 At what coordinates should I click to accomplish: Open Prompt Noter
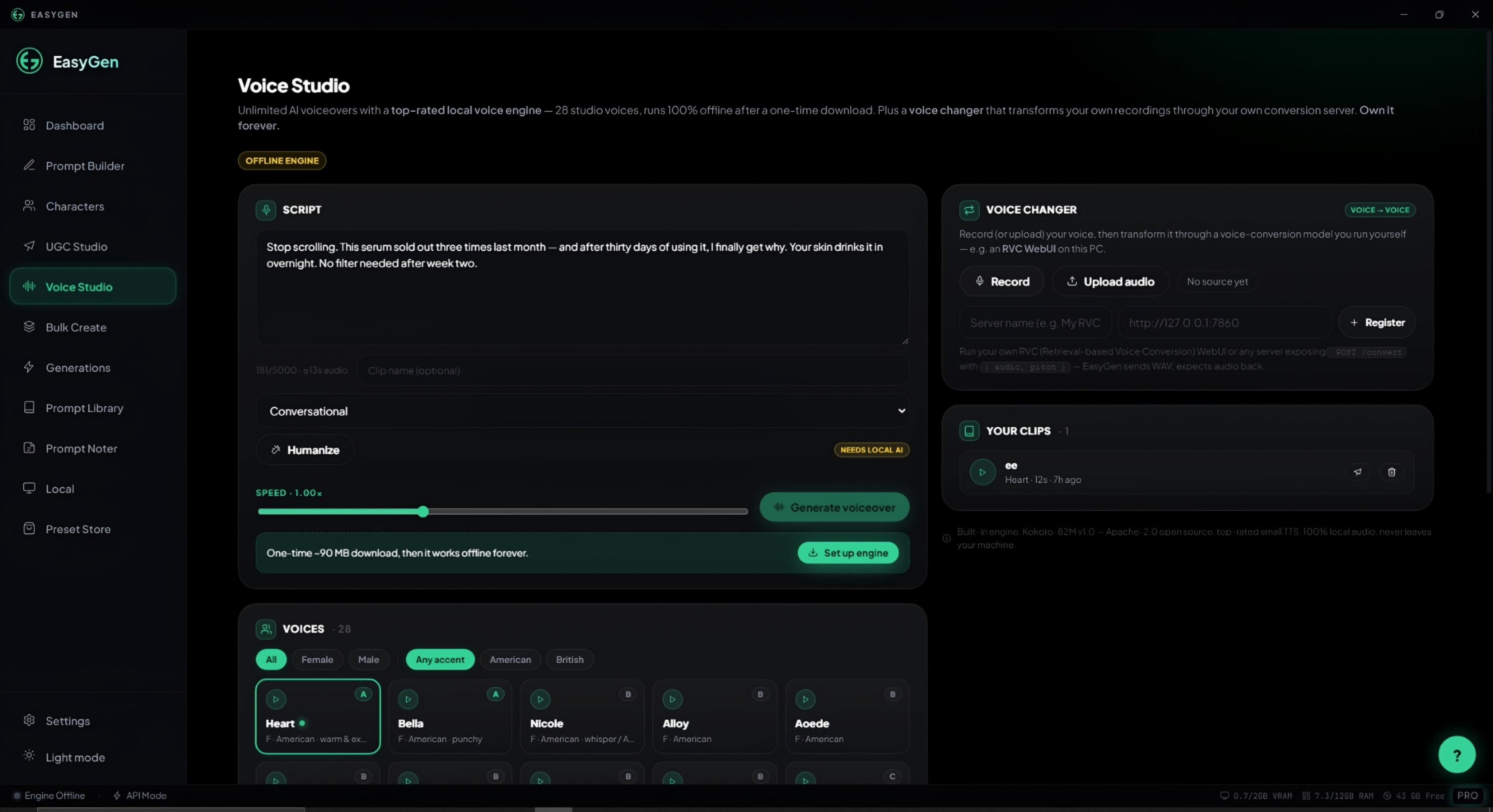click(93, 448)
